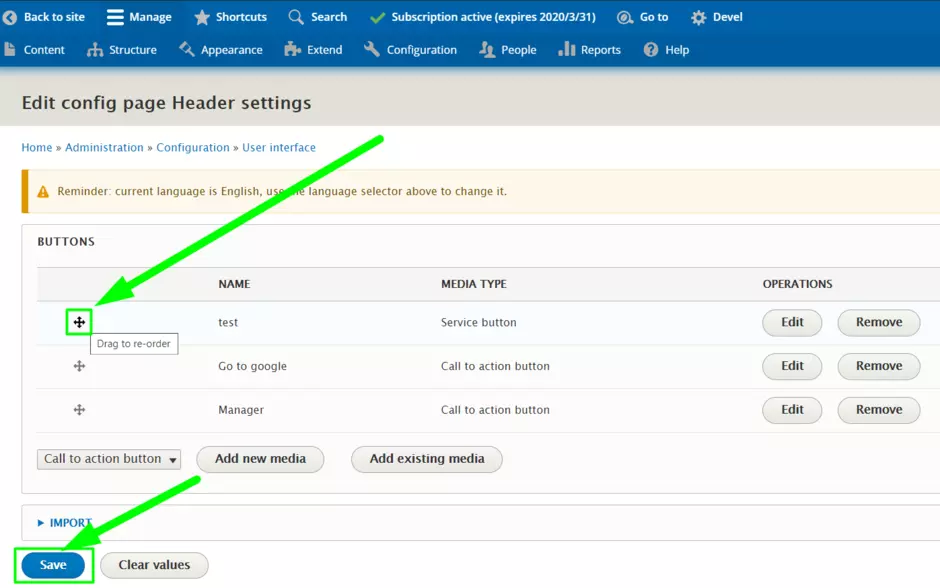Open the Configuration menu

click(x=410, y=50)
